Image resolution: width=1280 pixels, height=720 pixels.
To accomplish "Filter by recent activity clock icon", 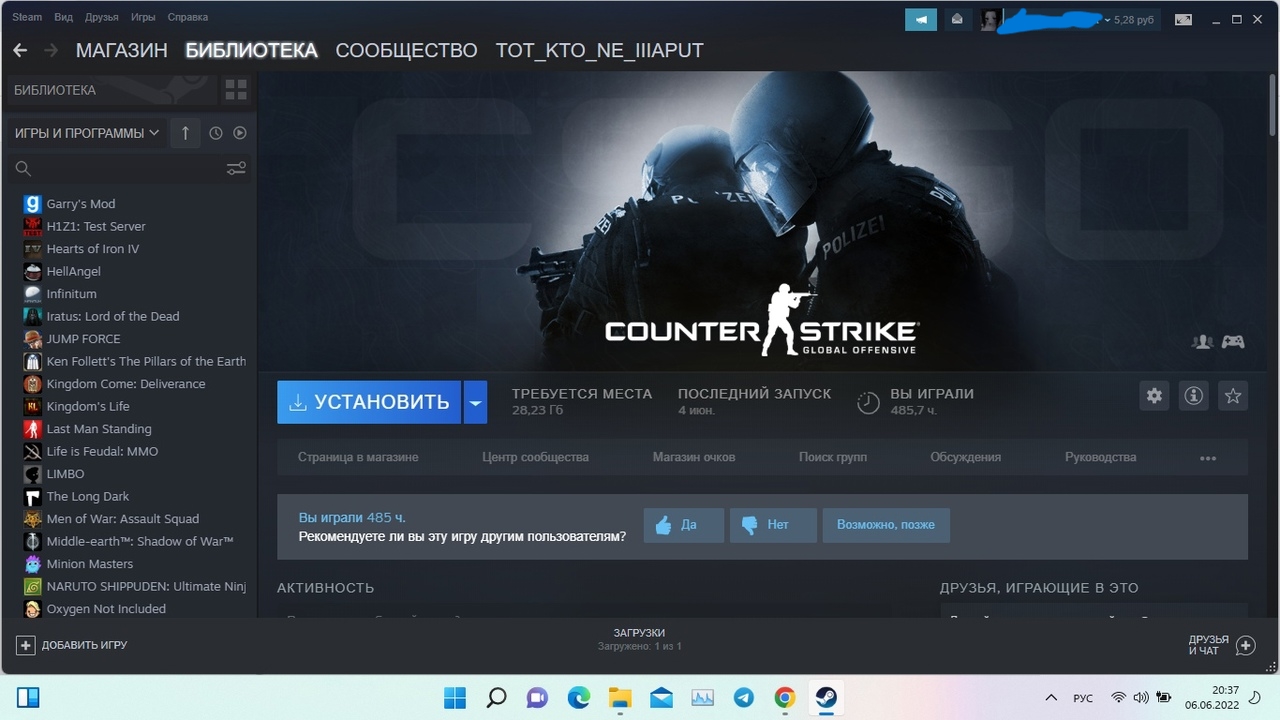I will click(216, 133).
